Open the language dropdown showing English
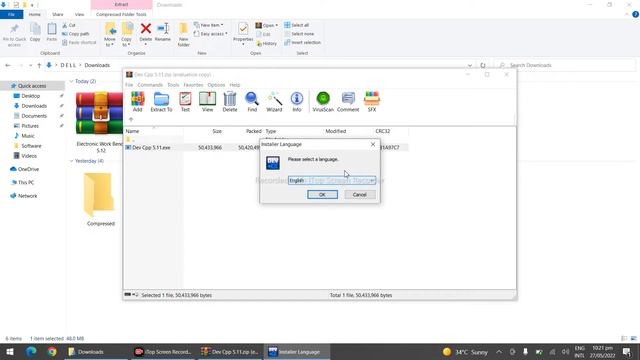The width and height of the screenshot is (640, 360). click(x=332, y=180)
